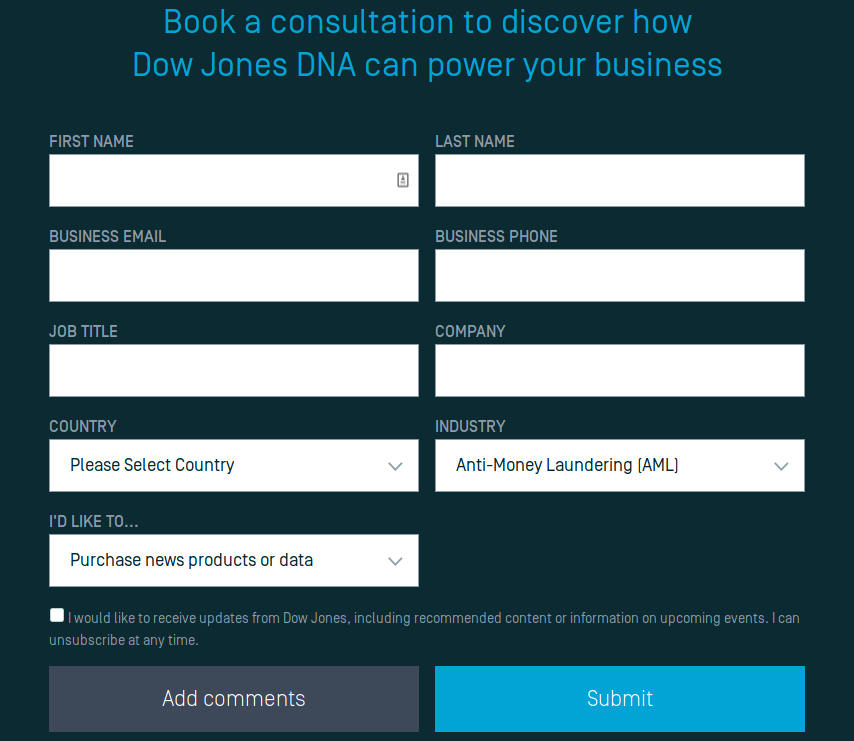Viewport: 854px width, 741px height.
Task: Click the BUSINESS PHONE label
Action: click(496, 236)
